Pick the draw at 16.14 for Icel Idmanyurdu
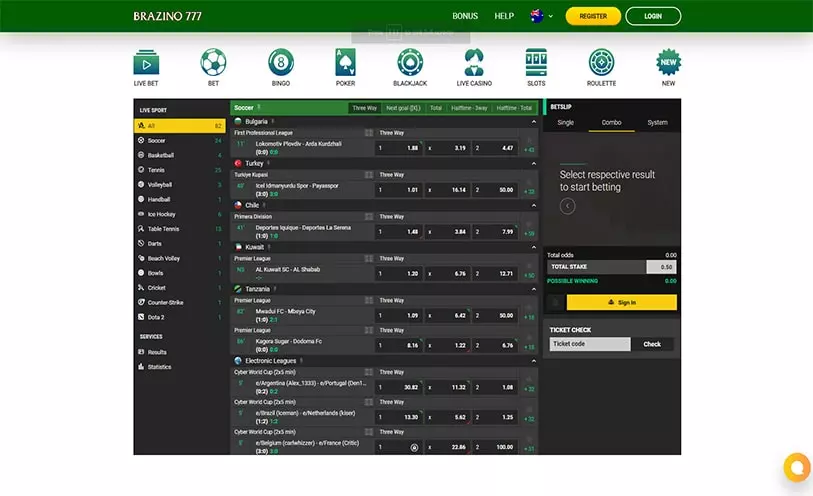This screenshot has height=496, width=813. pos(447,190)
